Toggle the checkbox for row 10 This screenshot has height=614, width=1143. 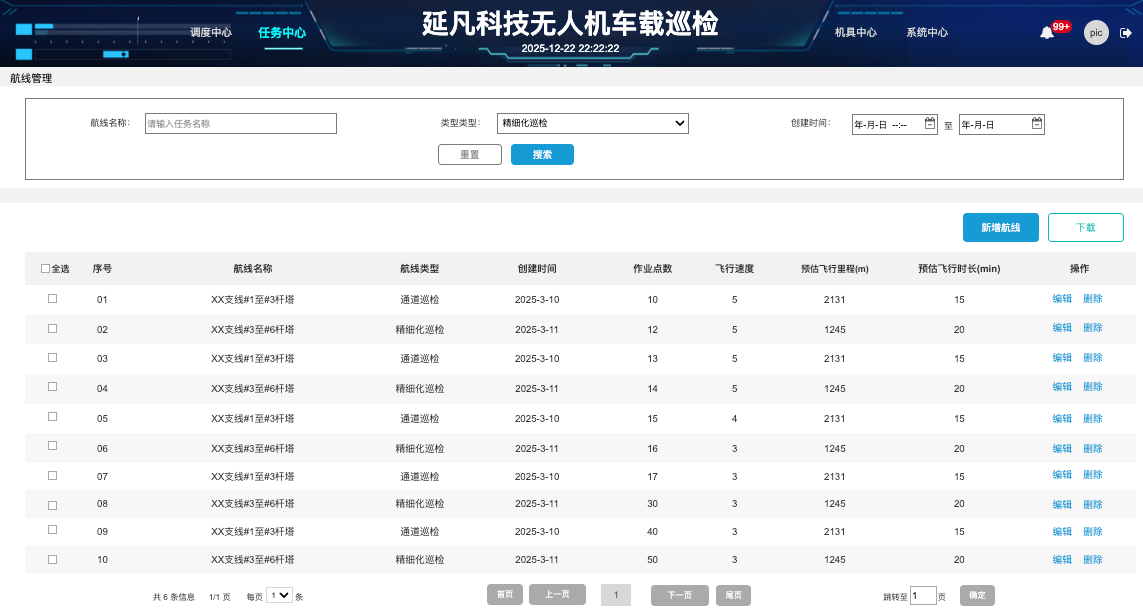click(x=53, y=559)
